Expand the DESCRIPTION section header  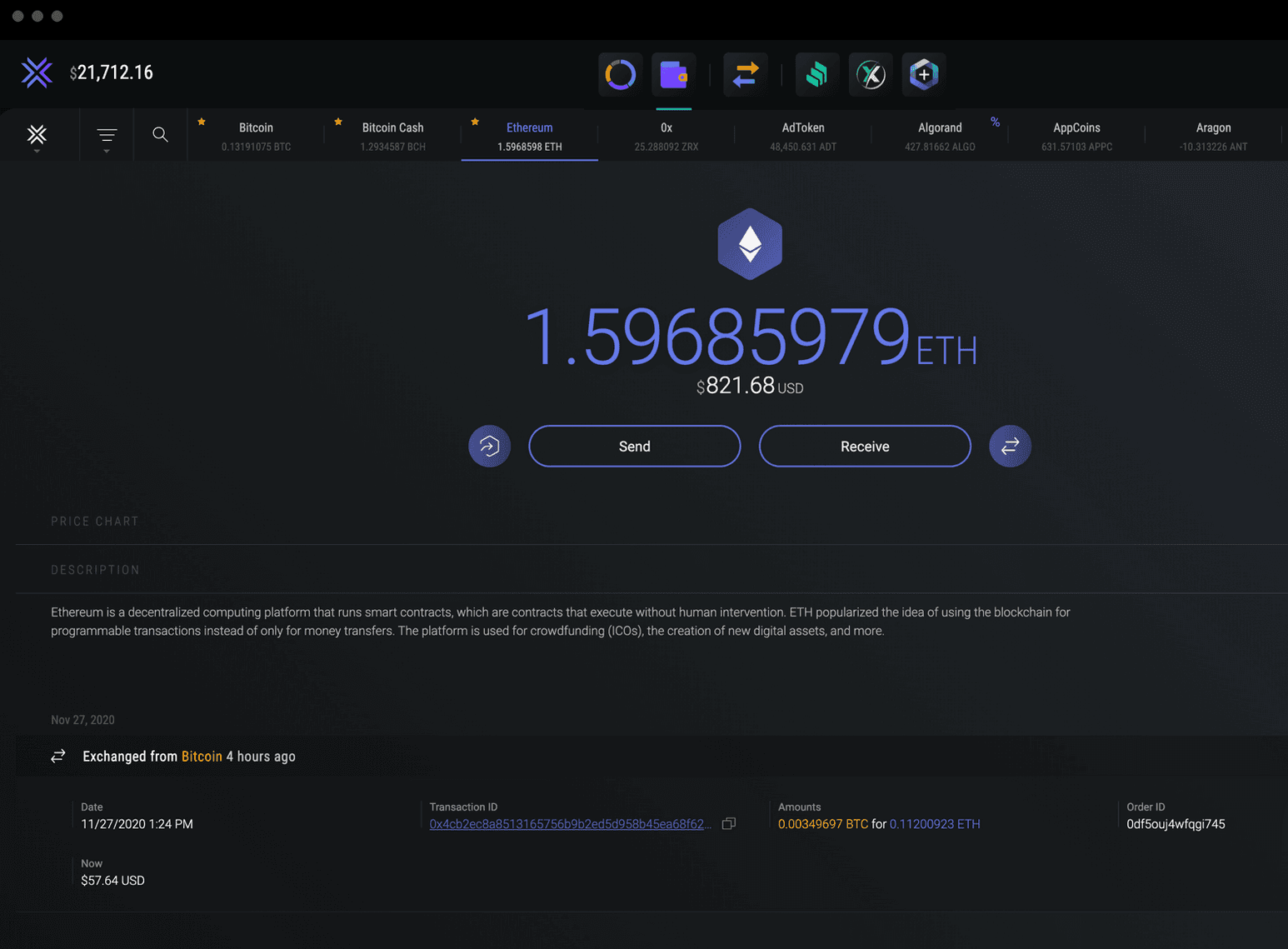(96, 570)
